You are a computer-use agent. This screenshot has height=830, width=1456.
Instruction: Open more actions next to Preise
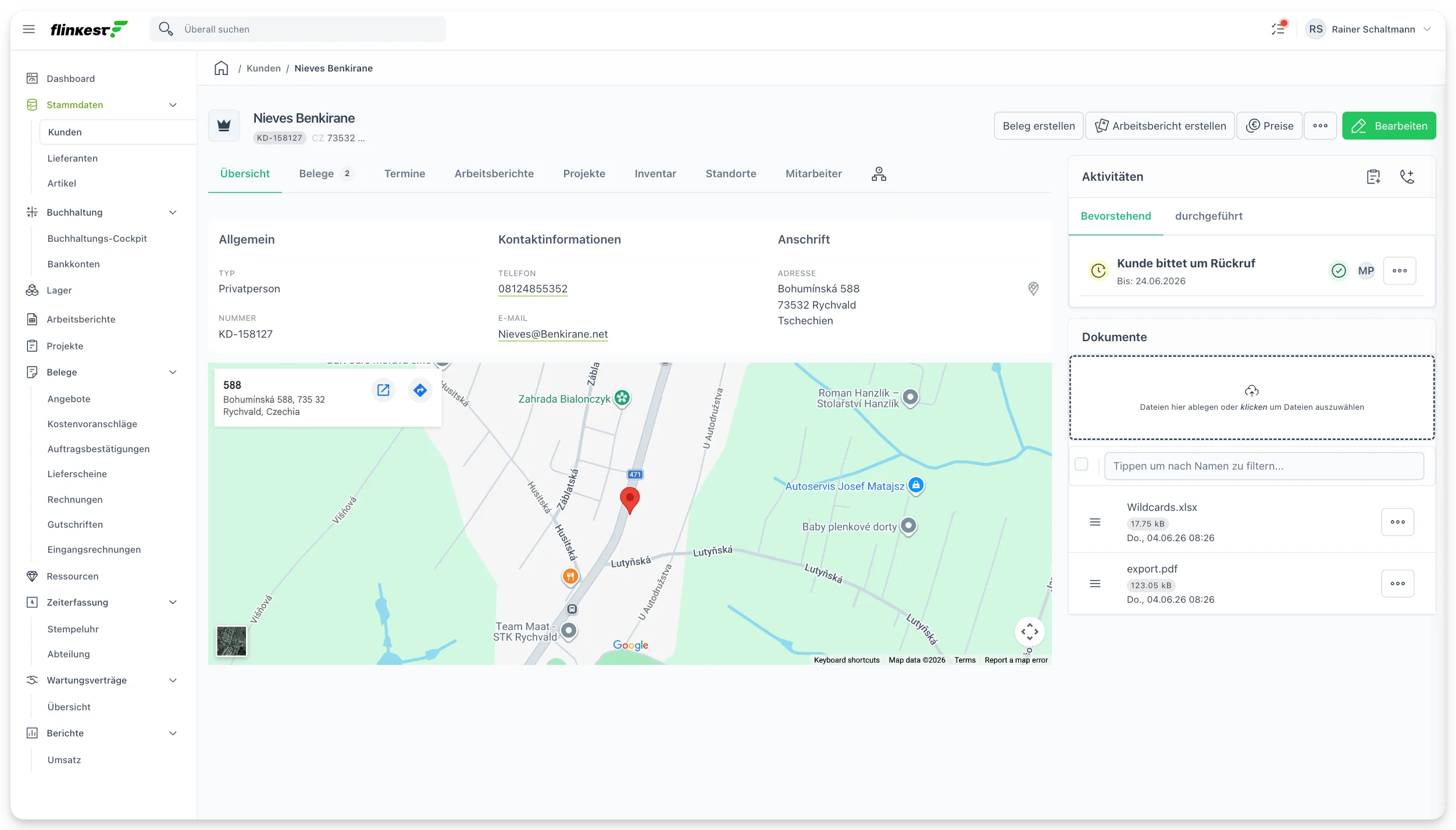(x=1320, y=126)
